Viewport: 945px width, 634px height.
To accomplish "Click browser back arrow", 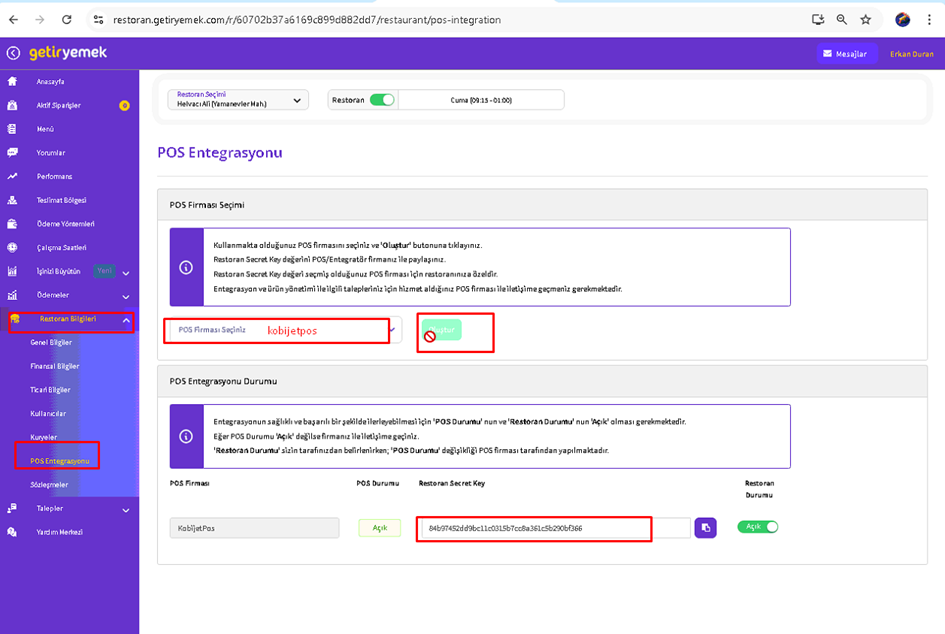I will (13, 20).
